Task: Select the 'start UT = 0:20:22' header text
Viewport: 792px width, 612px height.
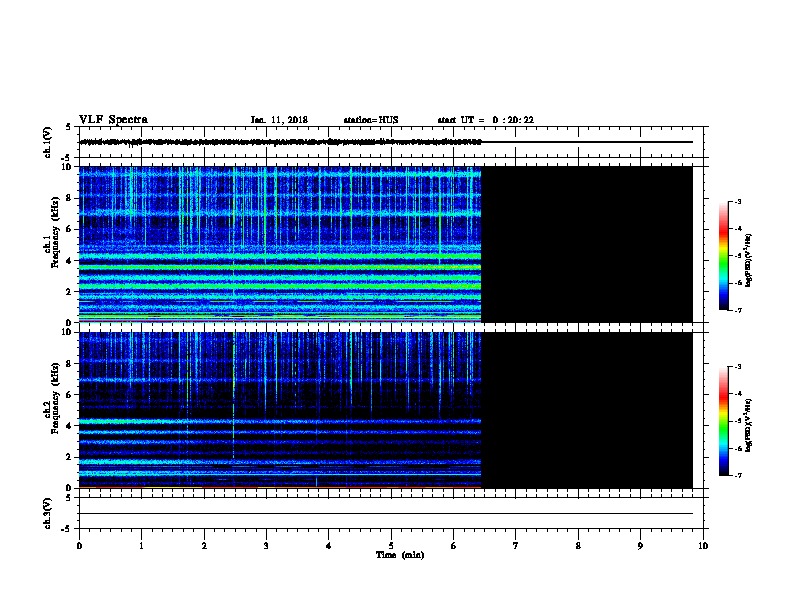Action: click(x=485, y=120)
